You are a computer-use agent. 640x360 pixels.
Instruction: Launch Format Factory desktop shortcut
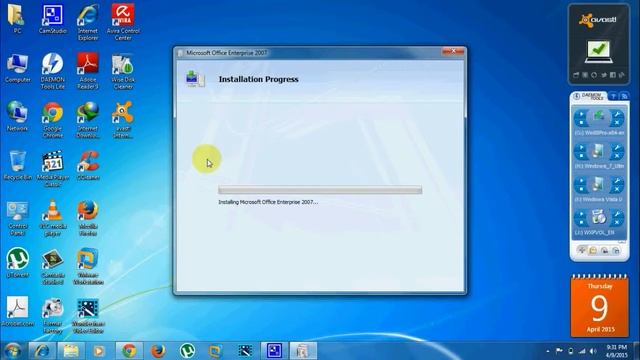(x=52, y=315)
